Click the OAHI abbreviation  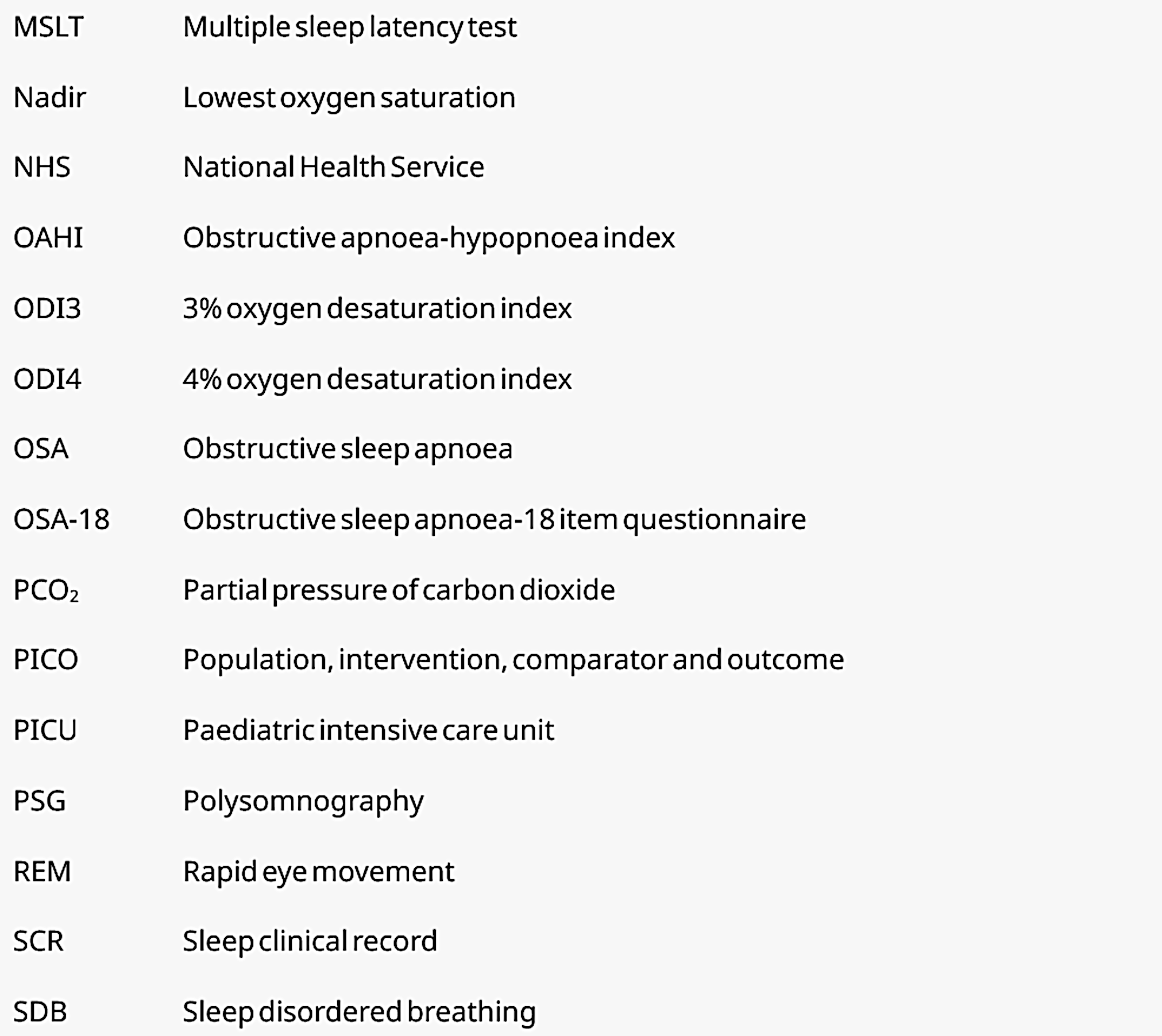point(48,238)
